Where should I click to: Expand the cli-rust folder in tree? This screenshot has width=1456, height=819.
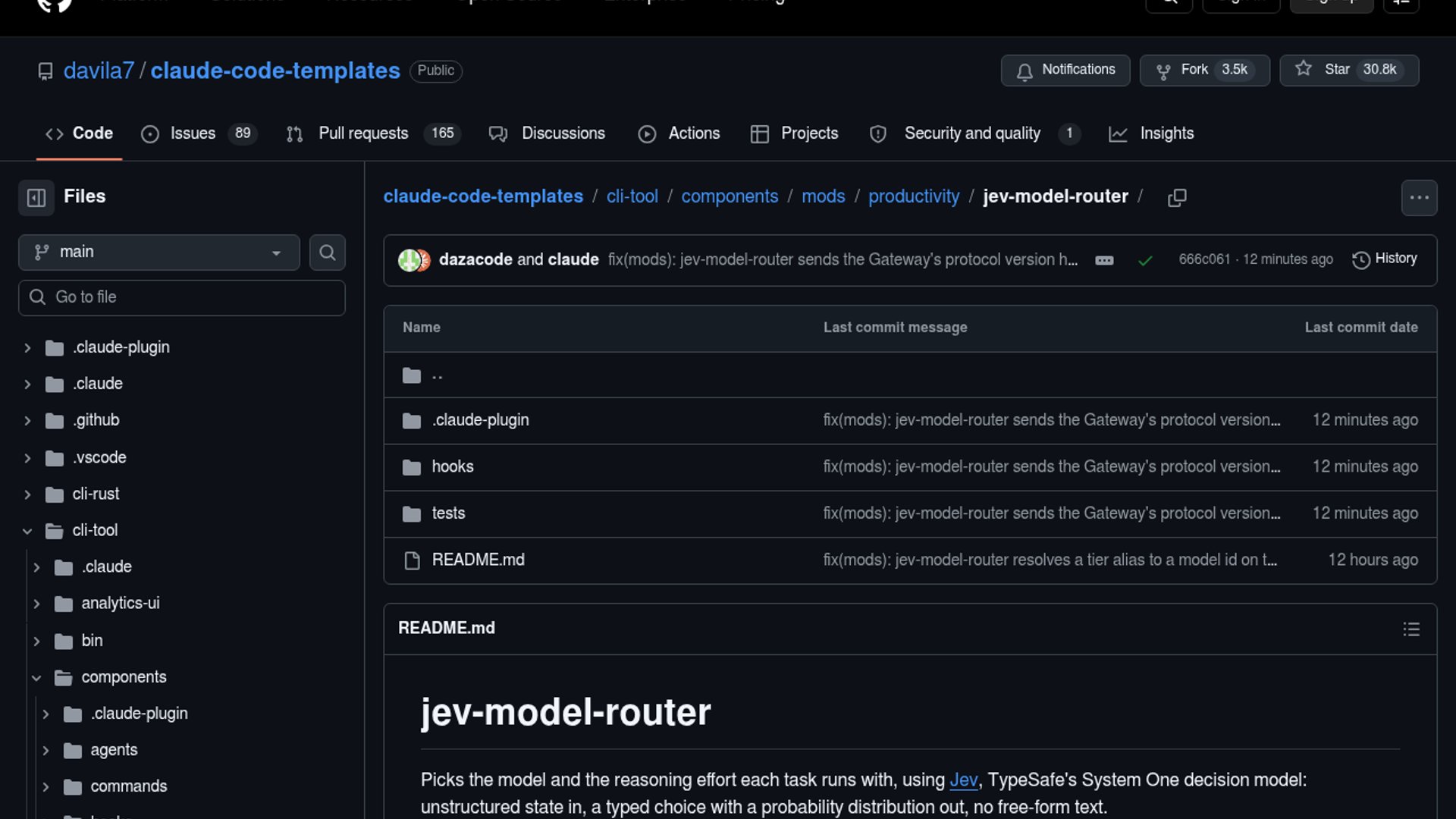coord(27,494)
